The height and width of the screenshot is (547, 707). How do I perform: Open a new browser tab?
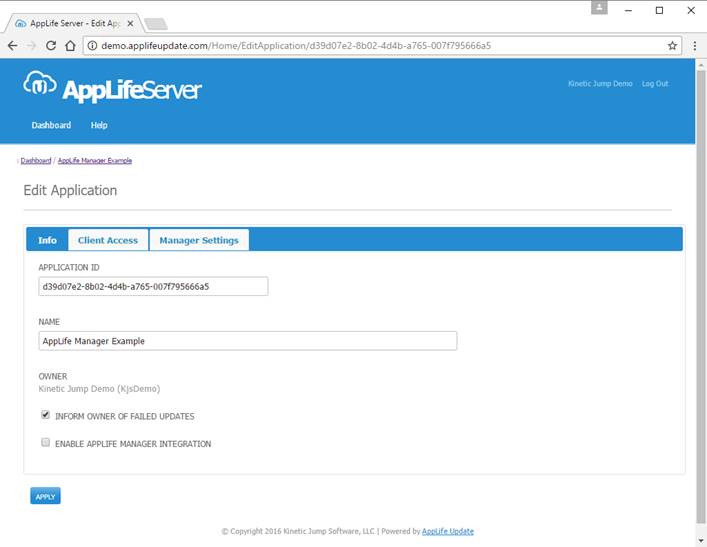(x=156, y=24)
